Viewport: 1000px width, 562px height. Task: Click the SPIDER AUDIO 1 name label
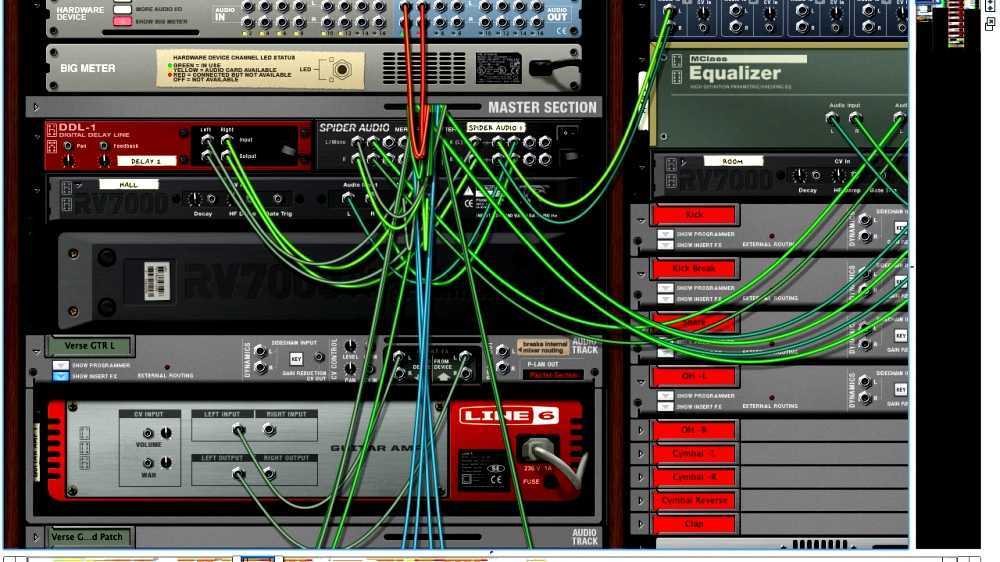click(x=496, y=128)
